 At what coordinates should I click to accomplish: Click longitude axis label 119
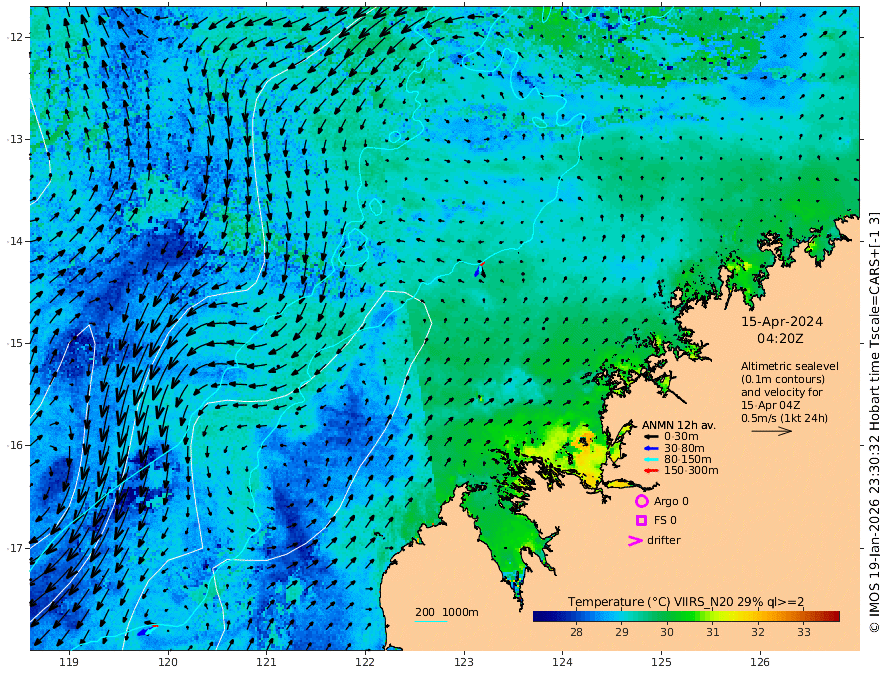point(69,663)
